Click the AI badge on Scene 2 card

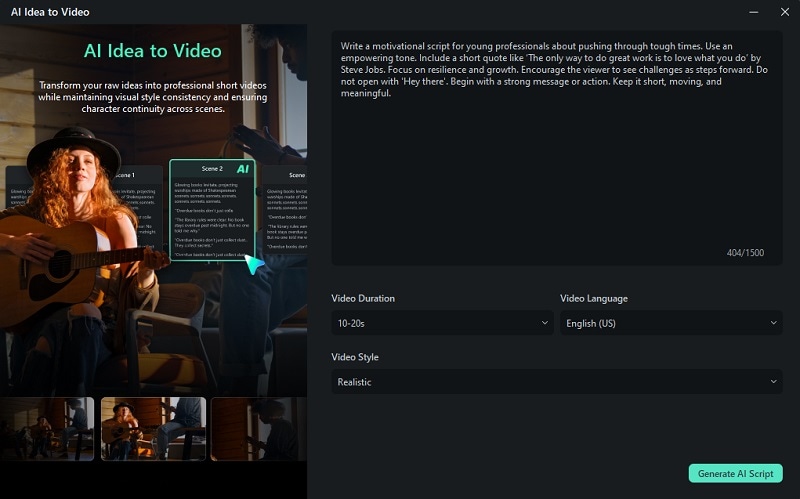click(243, 169)
